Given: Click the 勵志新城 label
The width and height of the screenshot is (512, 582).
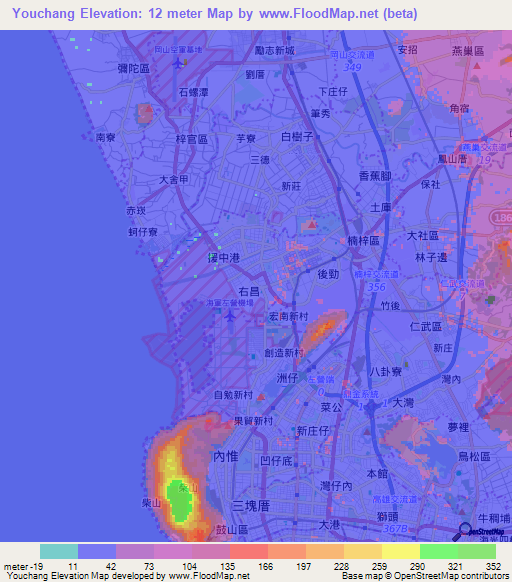Looking at the screenshot, I should click(x=274, y=50).
